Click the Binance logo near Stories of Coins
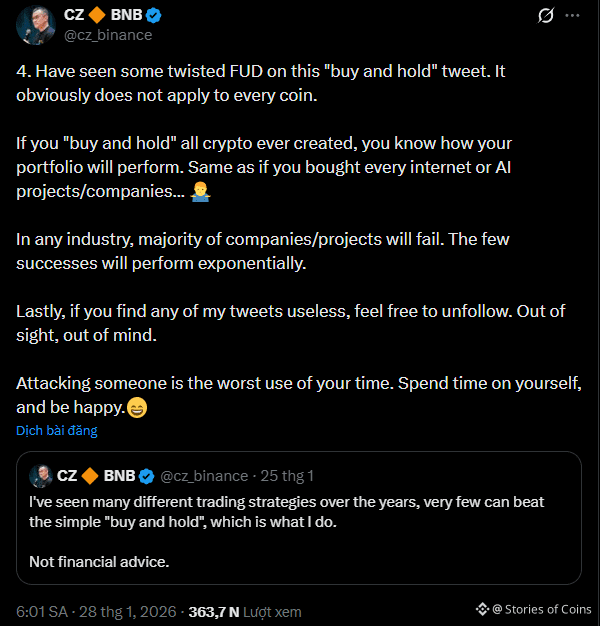 [x=483, y=609]
